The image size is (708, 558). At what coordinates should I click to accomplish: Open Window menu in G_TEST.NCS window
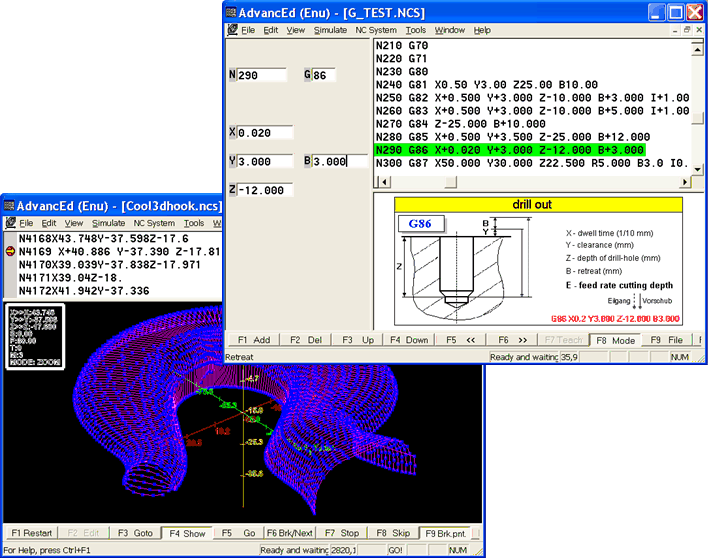click(450, 30)
